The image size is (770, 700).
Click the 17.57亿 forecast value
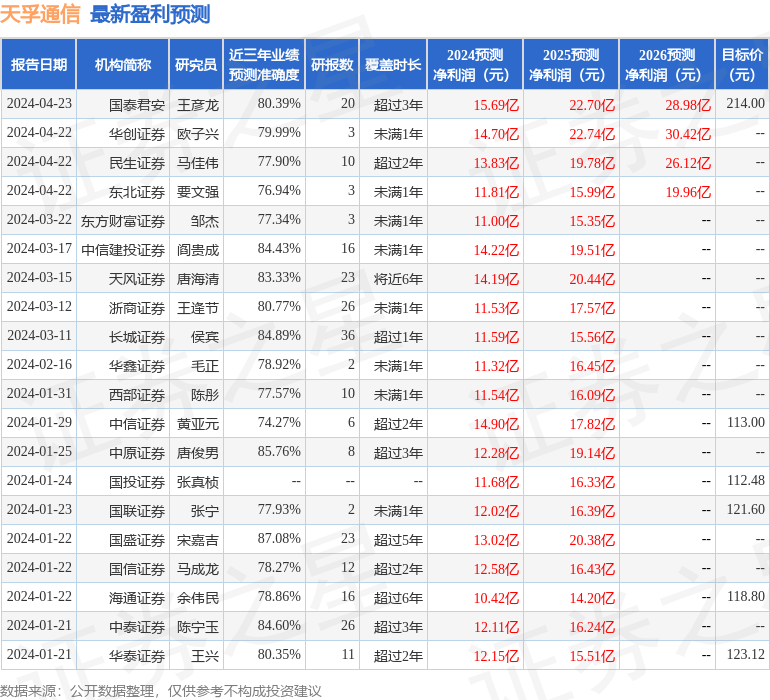[x=592, y=308]
